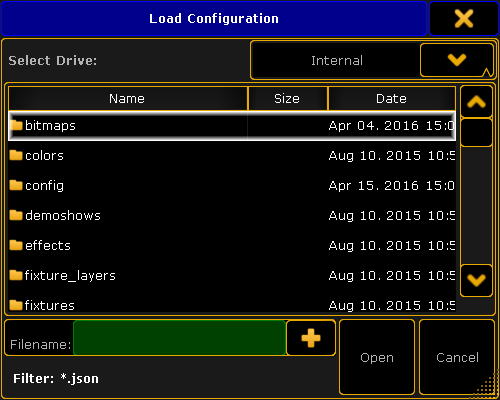Image resolution: width=500 pixels, height=400 pixels.
Task: Click the demoshows folder icon
Action: (16, 215)
